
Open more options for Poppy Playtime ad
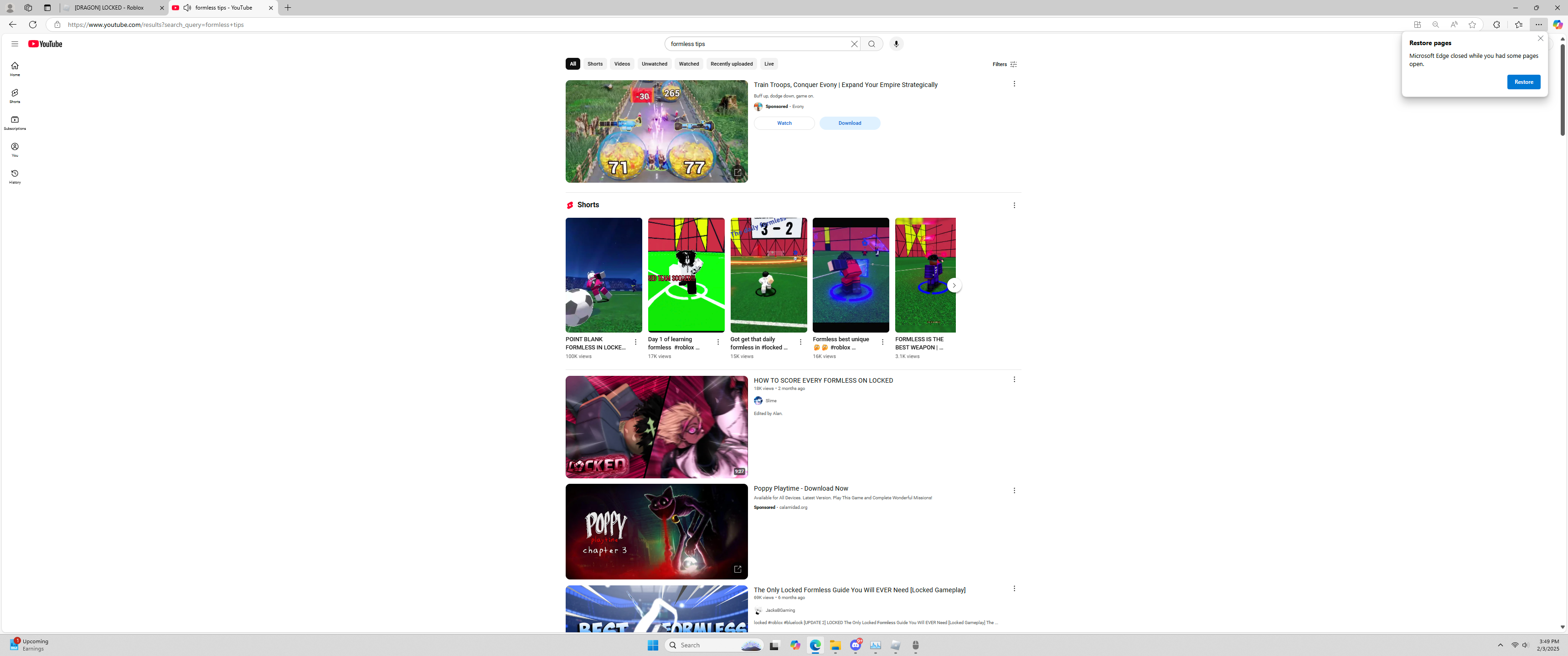(x=1014, y=491)
